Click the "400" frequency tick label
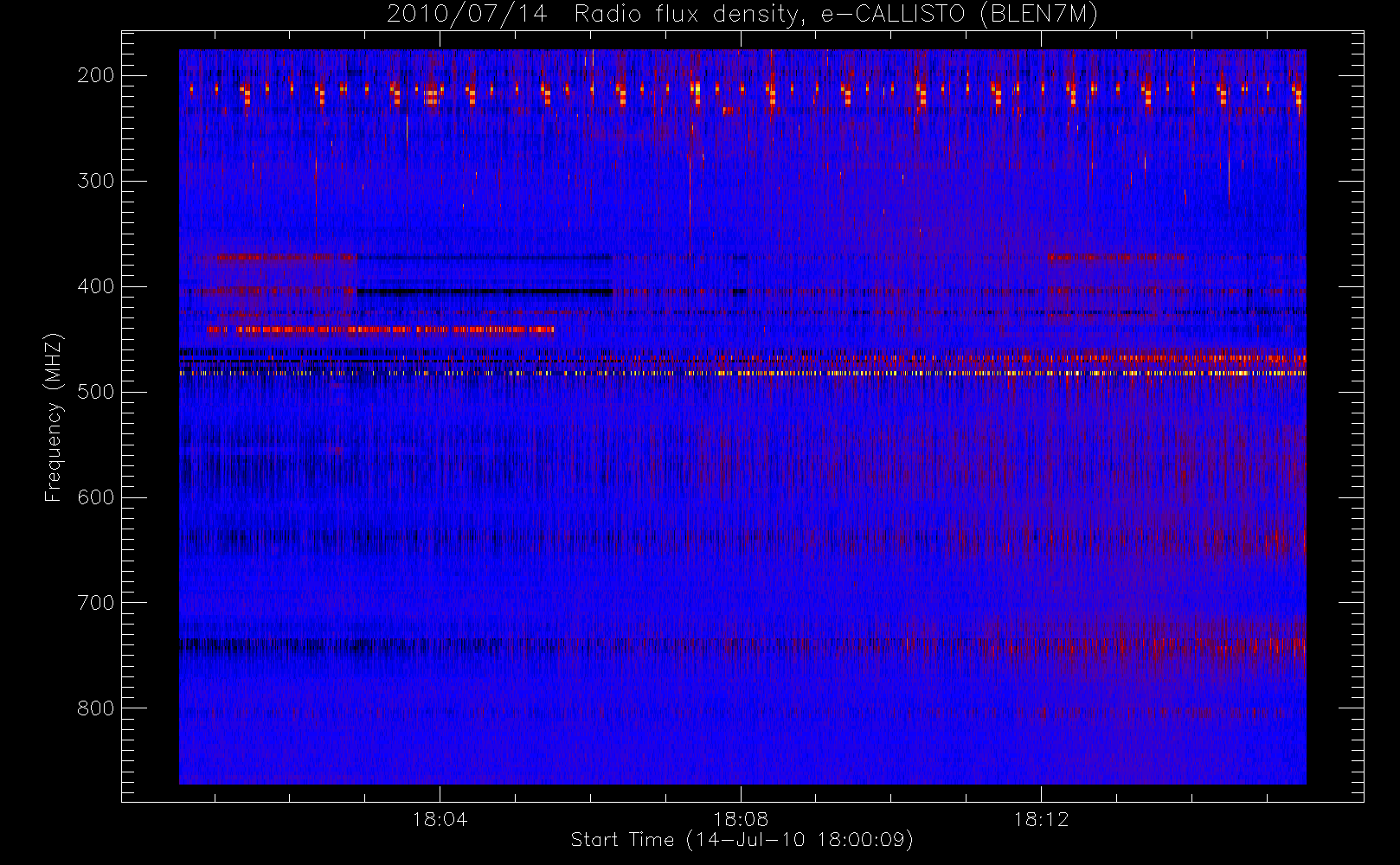The image size is (1400, 865). pos(96,286)
